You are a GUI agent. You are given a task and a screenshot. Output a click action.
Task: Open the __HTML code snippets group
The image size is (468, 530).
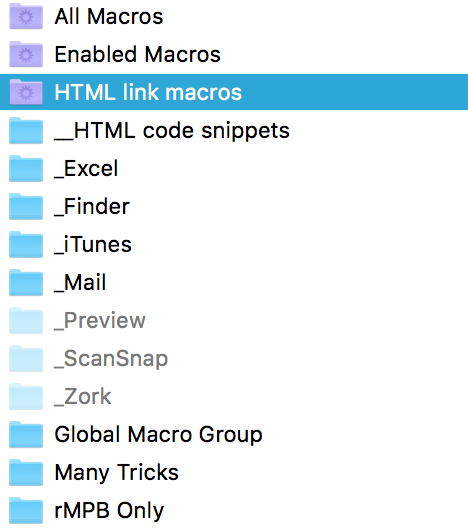click(234, 130)
